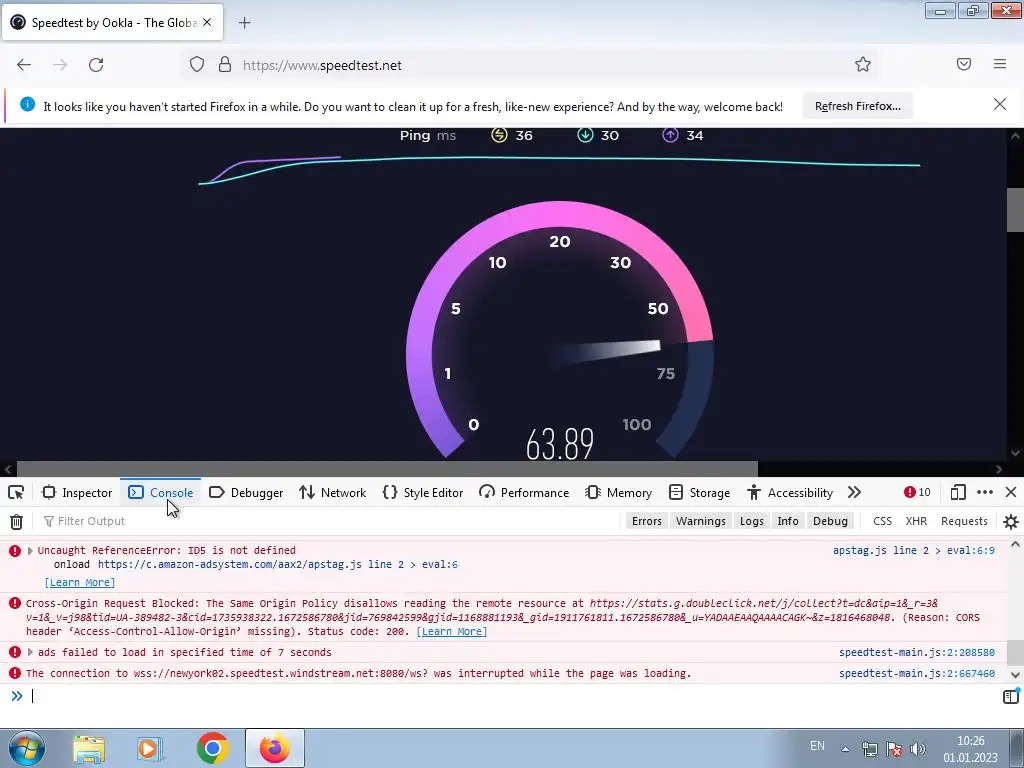Viewport: 1024px width, 768px height.
Task: Click the idle ping latency icon
Action: pos(499,135)
